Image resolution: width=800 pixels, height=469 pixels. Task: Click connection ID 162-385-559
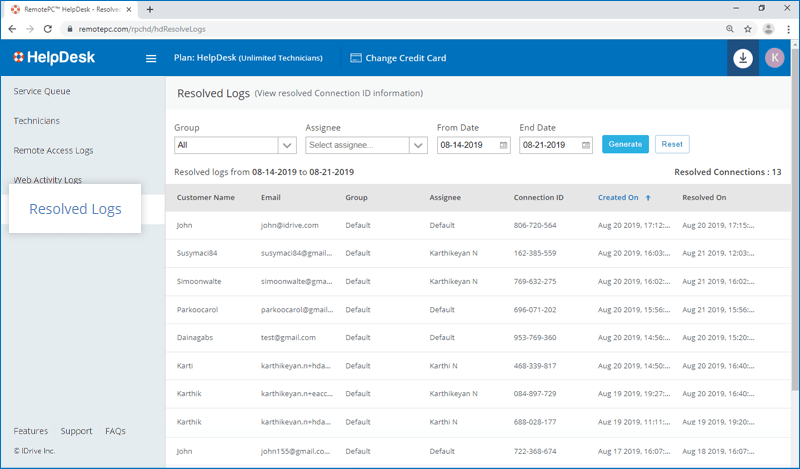pos(535,253)
